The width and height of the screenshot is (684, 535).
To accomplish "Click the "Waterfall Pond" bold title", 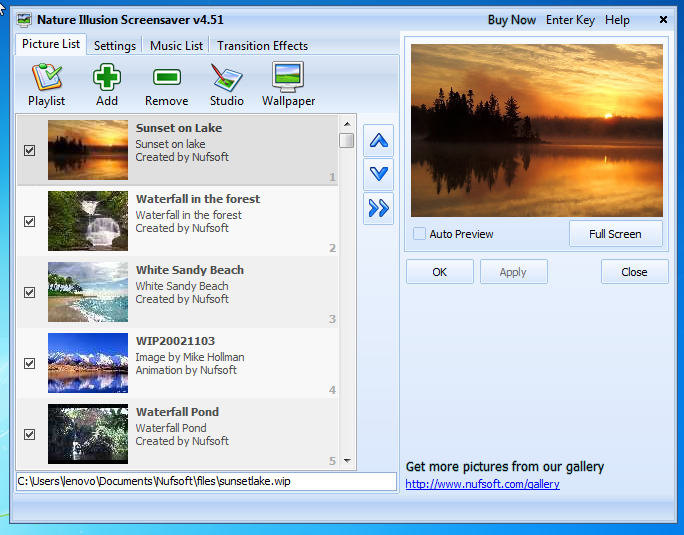I will 177,412.
